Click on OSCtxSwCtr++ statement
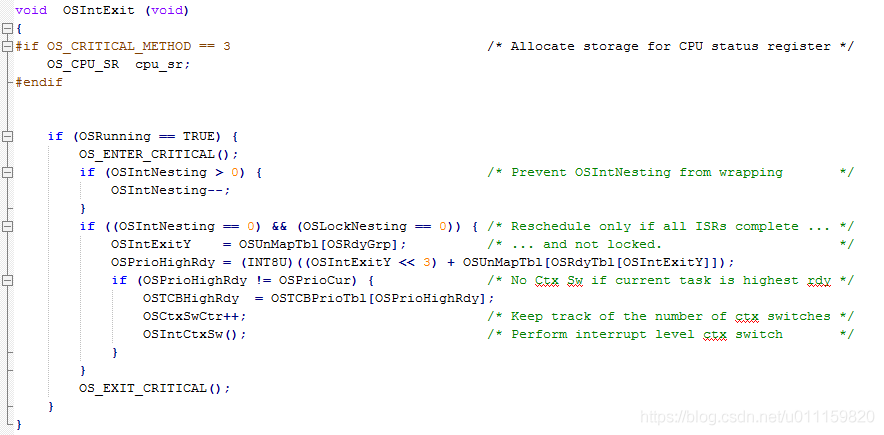Screen dimensions: 884x435 pos(194,316)
